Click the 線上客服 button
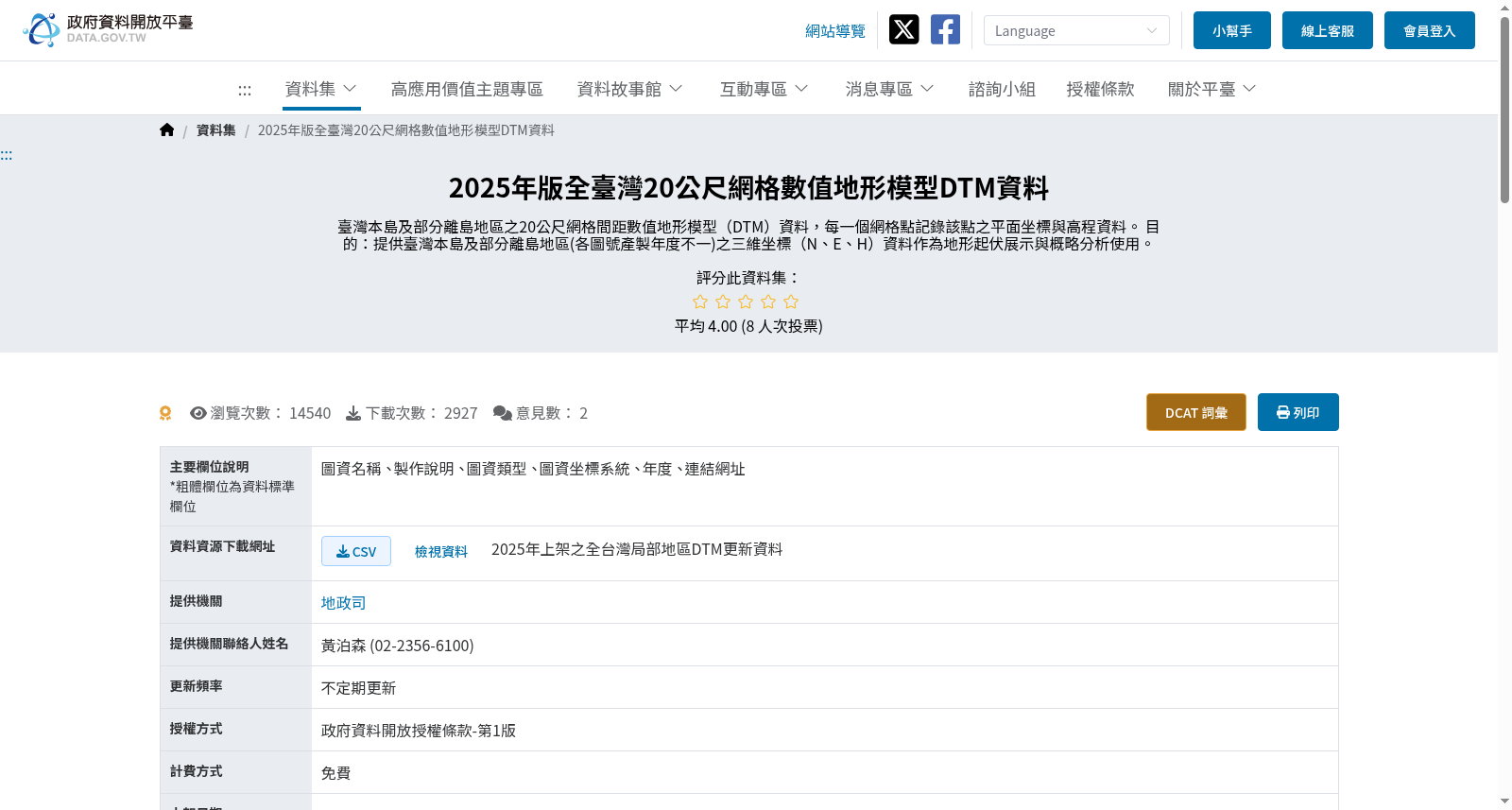 click(1328, 30)
